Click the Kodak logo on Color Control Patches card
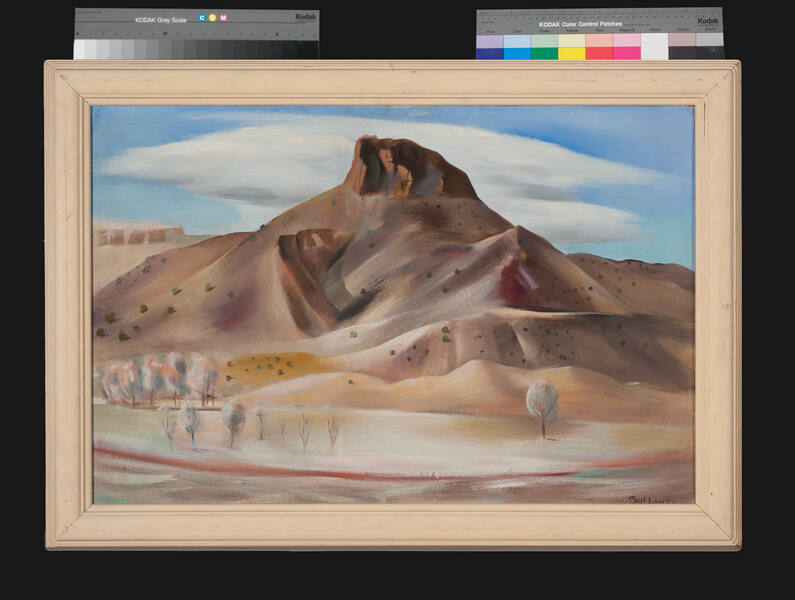795x600 pixels. point(707,20)
